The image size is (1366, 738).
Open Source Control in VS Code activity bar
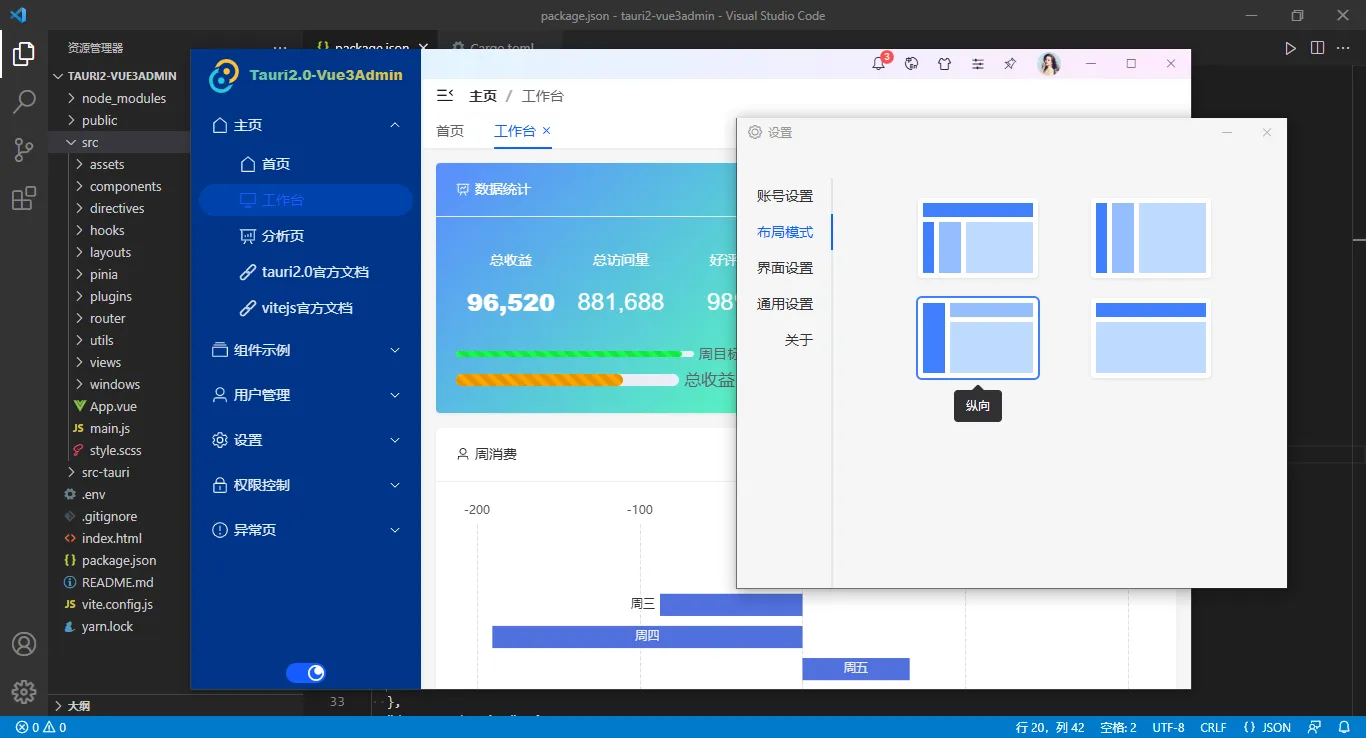coord(24,149)
